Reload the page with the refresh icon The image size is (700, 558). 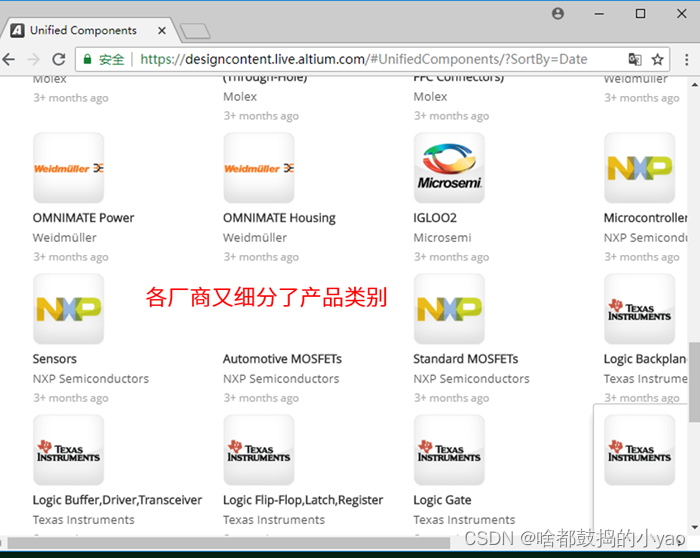click(59, 60)
